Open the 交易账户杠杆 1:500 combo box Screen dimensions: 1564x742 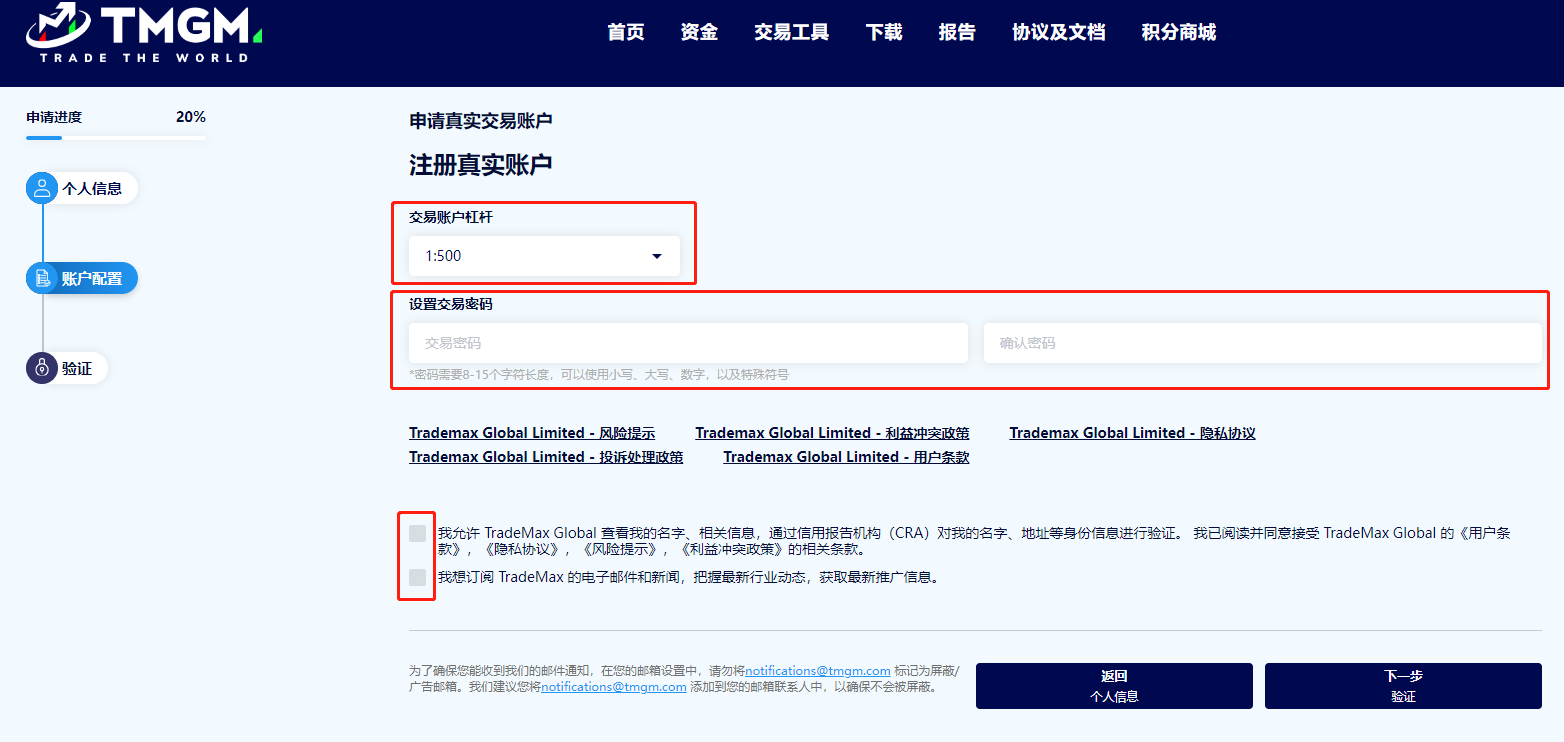[544, 256]
